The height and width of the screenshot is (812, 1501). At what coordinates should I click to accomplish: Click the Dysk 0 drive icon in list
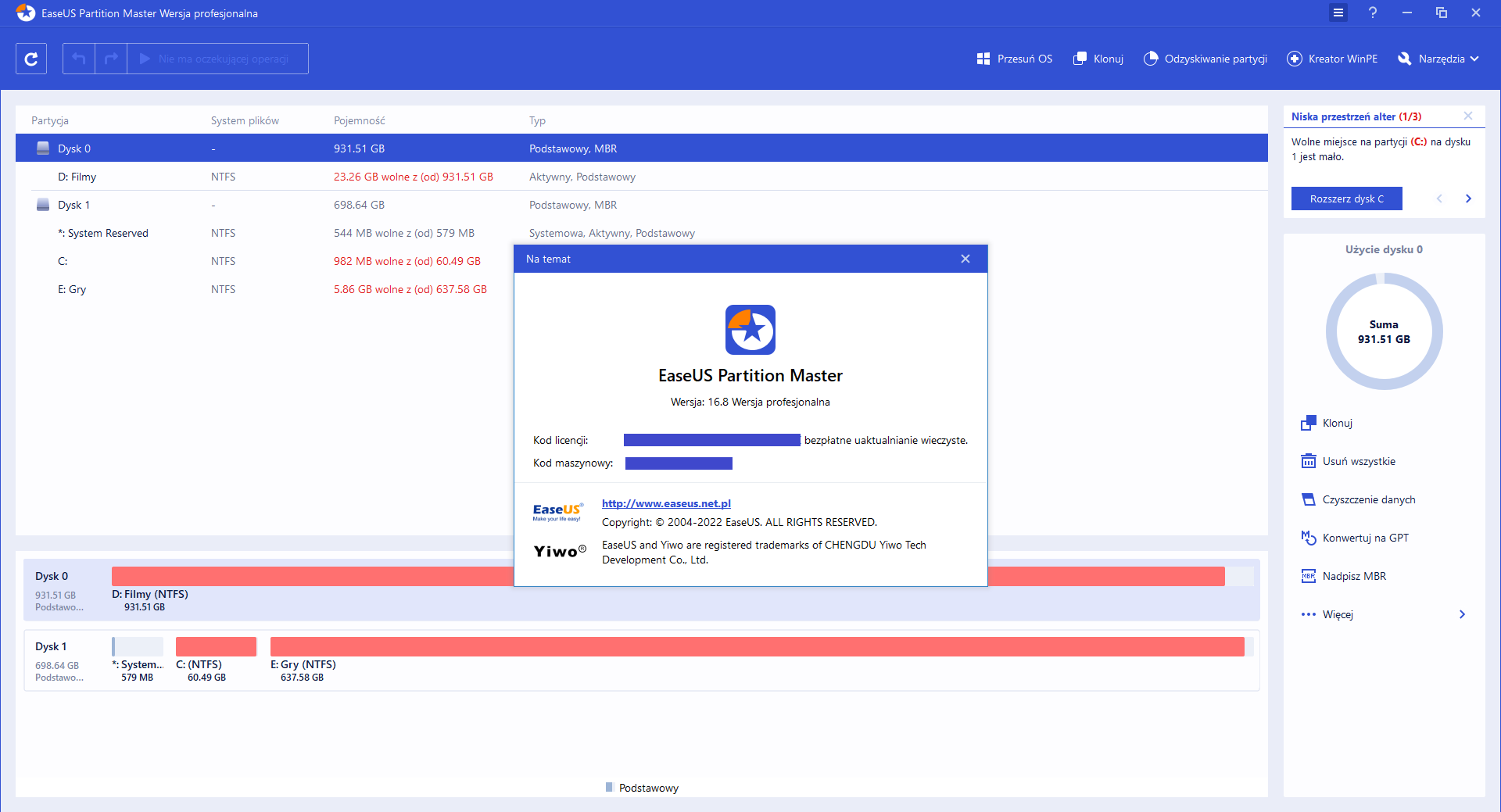coord(43,148)
